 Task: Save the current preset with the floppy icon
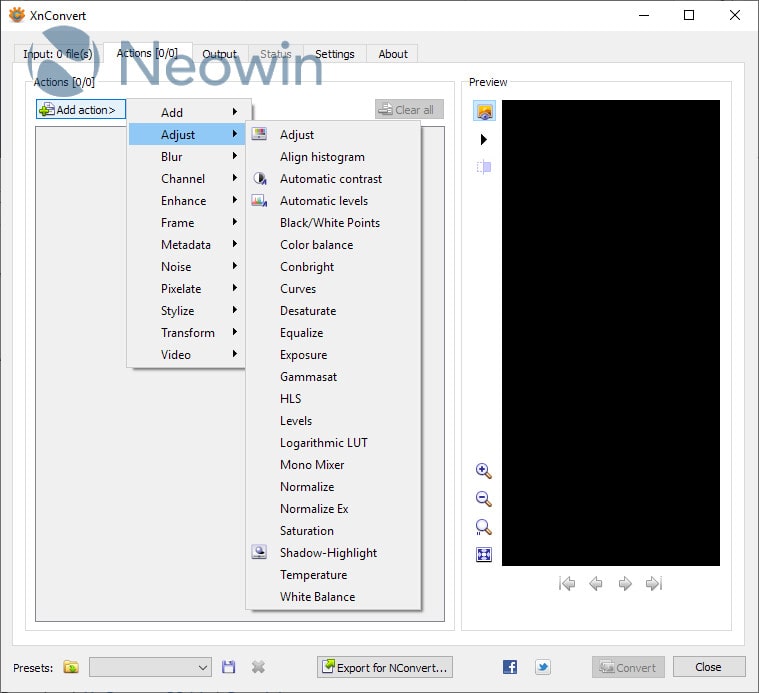(x=228, y=667)
